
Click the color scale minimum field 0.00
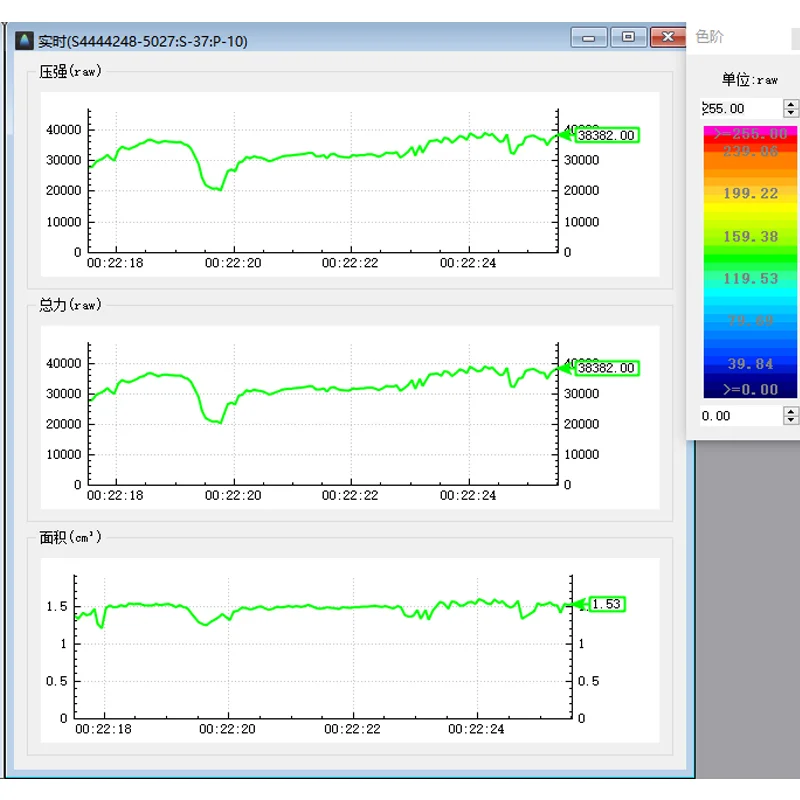click(741, 416)
